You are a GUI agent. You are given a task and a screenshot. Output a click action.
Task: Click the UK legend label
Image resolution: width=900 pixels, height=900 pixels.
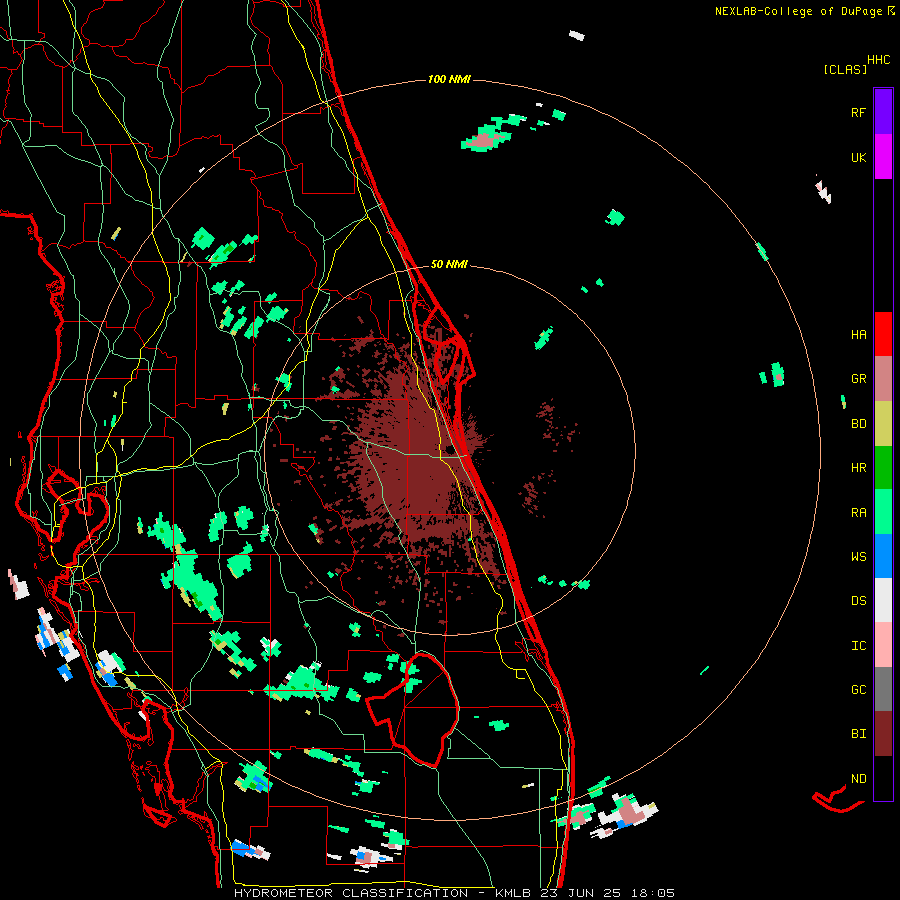coord(859,158)
